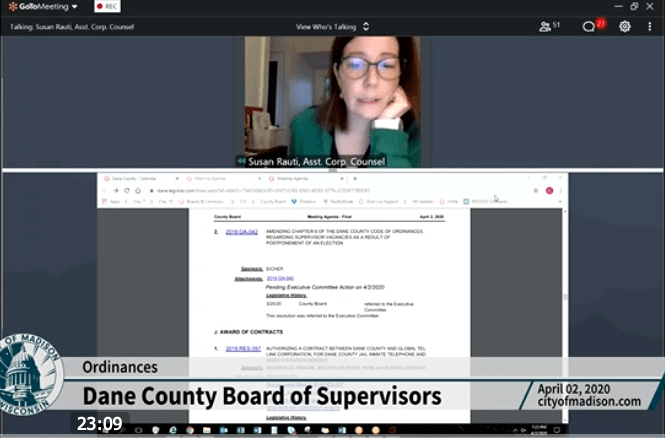Open the chat panel with 27 unread

tap(594, 25)
